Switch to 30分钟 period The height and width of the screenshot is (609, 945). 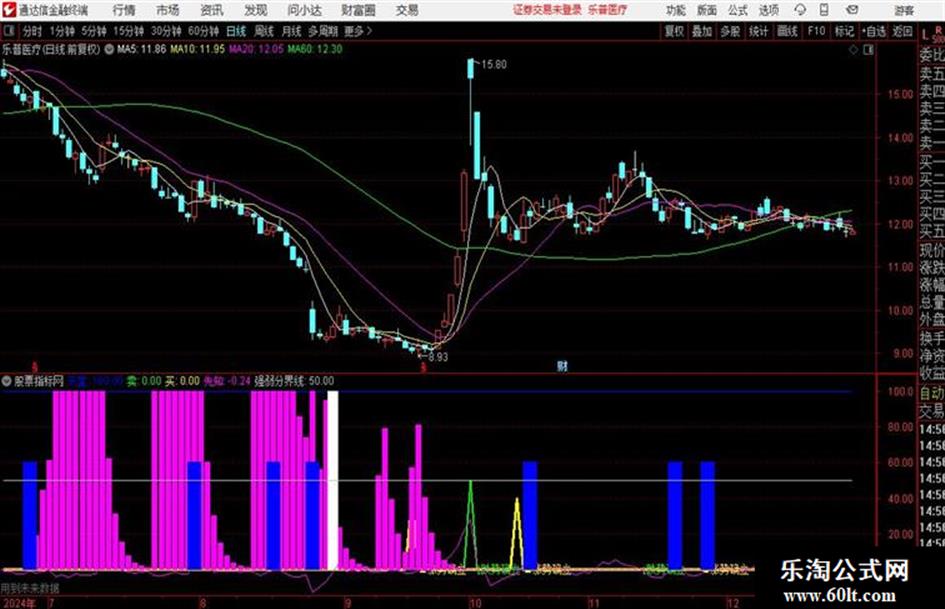(x=166, y=31)
